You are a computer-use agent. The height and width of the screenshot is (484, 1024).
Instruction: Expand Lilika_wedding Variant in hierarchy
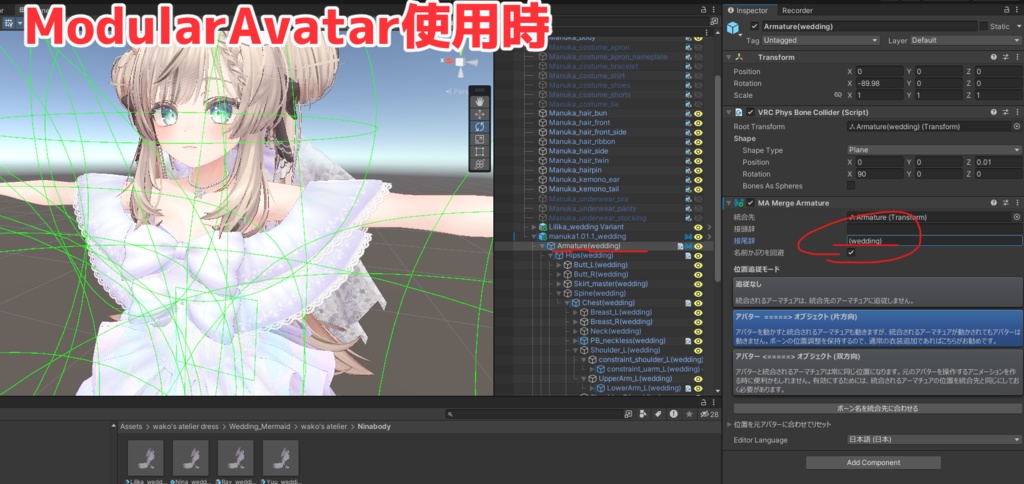click(x=534, y=227)
